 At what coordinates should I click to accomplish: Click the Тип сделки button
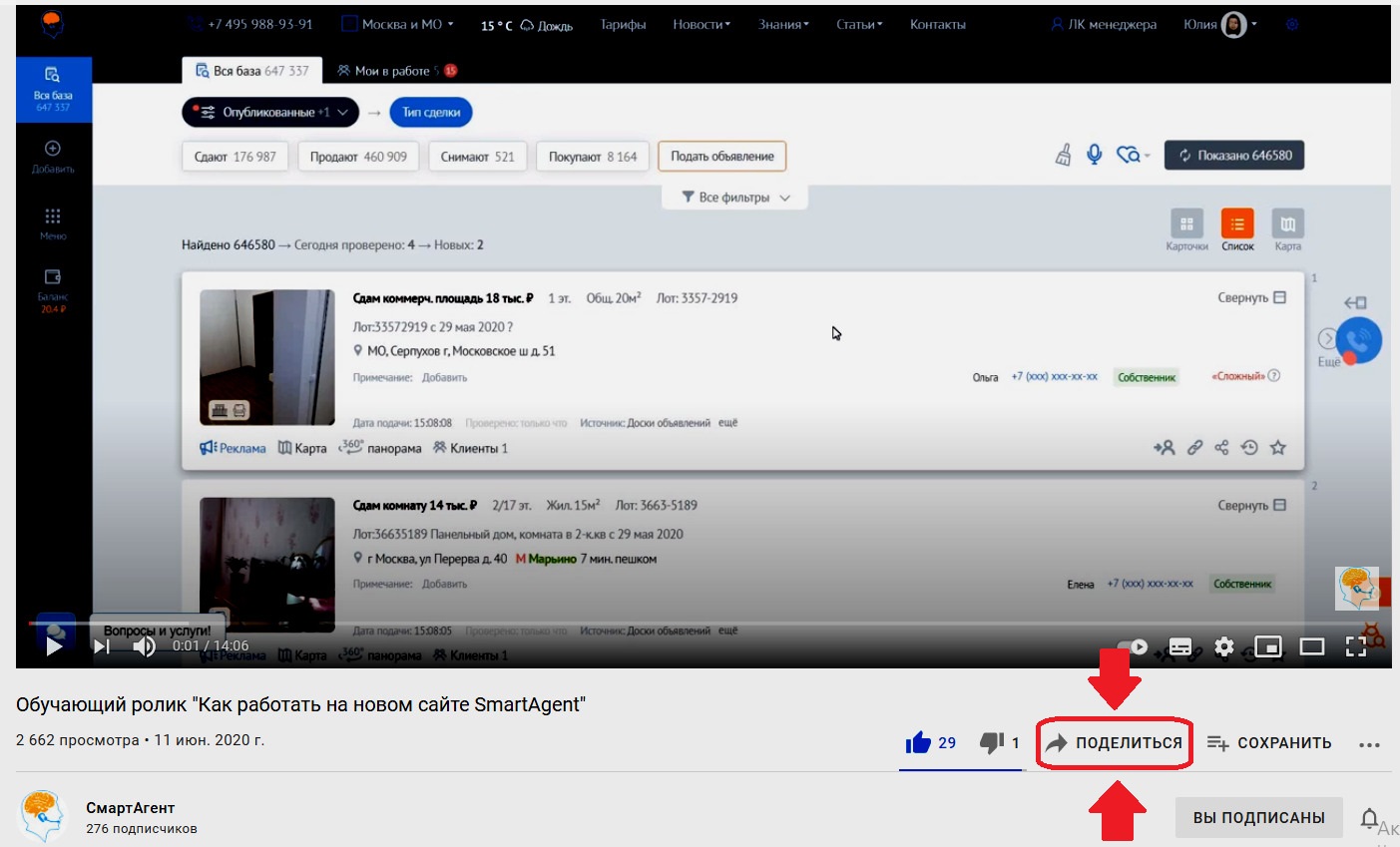coord(431,113)
